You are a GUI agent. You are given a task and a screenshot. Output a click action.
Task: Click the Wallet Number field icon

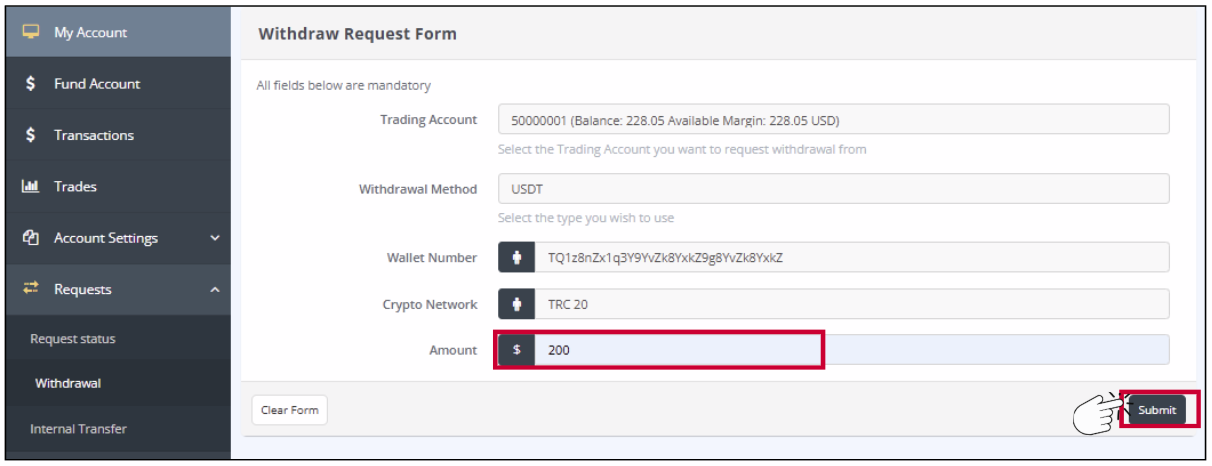pyautogui.click(x=516, y=258)
